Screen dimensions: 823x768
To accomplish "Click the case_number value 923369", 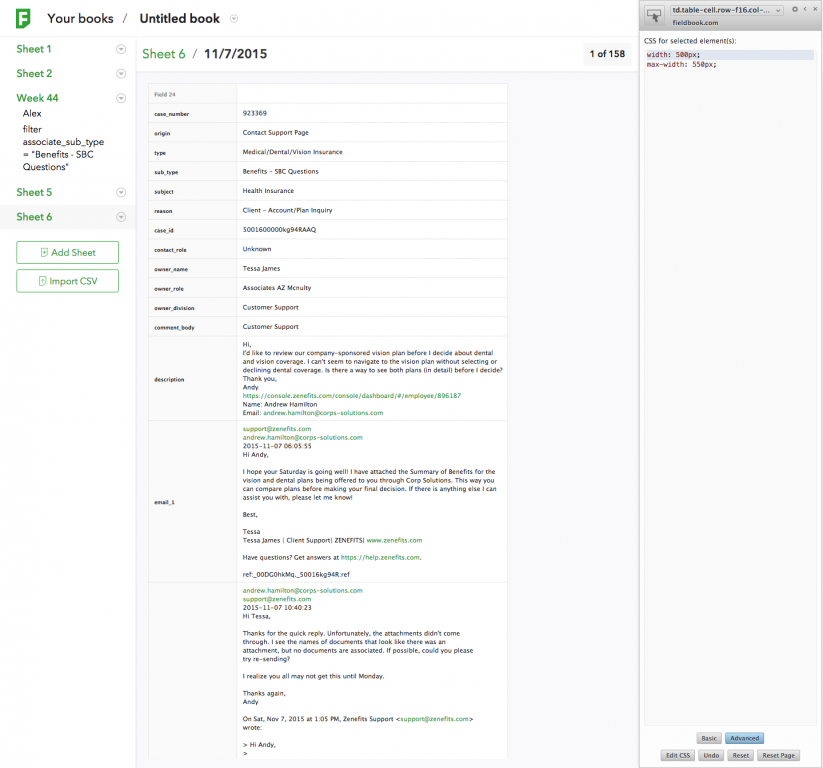I will pyautogui.click(x=255, y=113).
